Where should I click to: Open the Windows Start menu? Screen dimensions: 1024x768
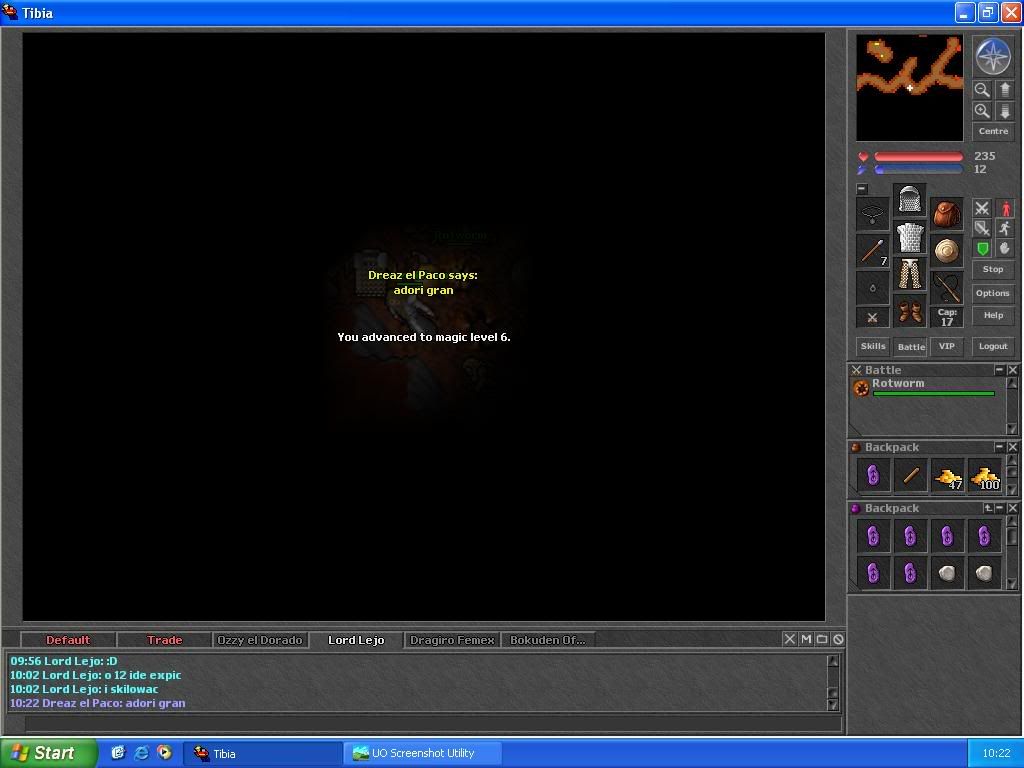pyautogui.click(x=48, y=753)
